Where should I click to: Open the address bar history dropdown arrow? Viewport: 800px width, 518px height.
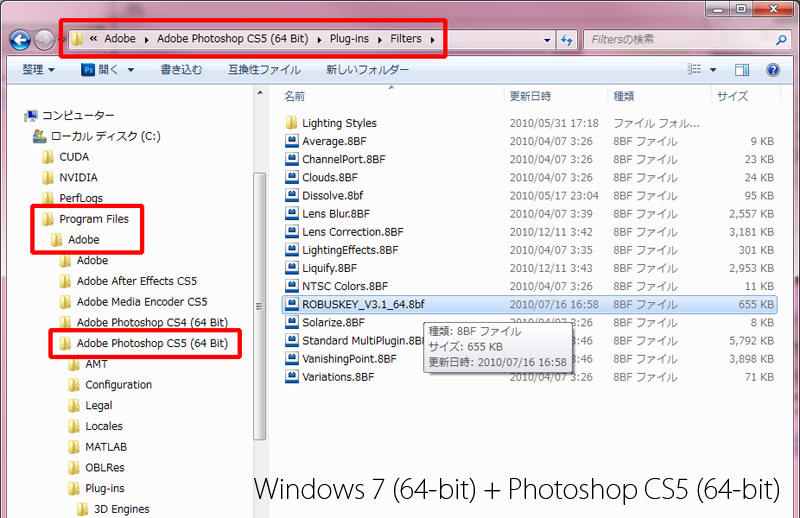point(547,40)
